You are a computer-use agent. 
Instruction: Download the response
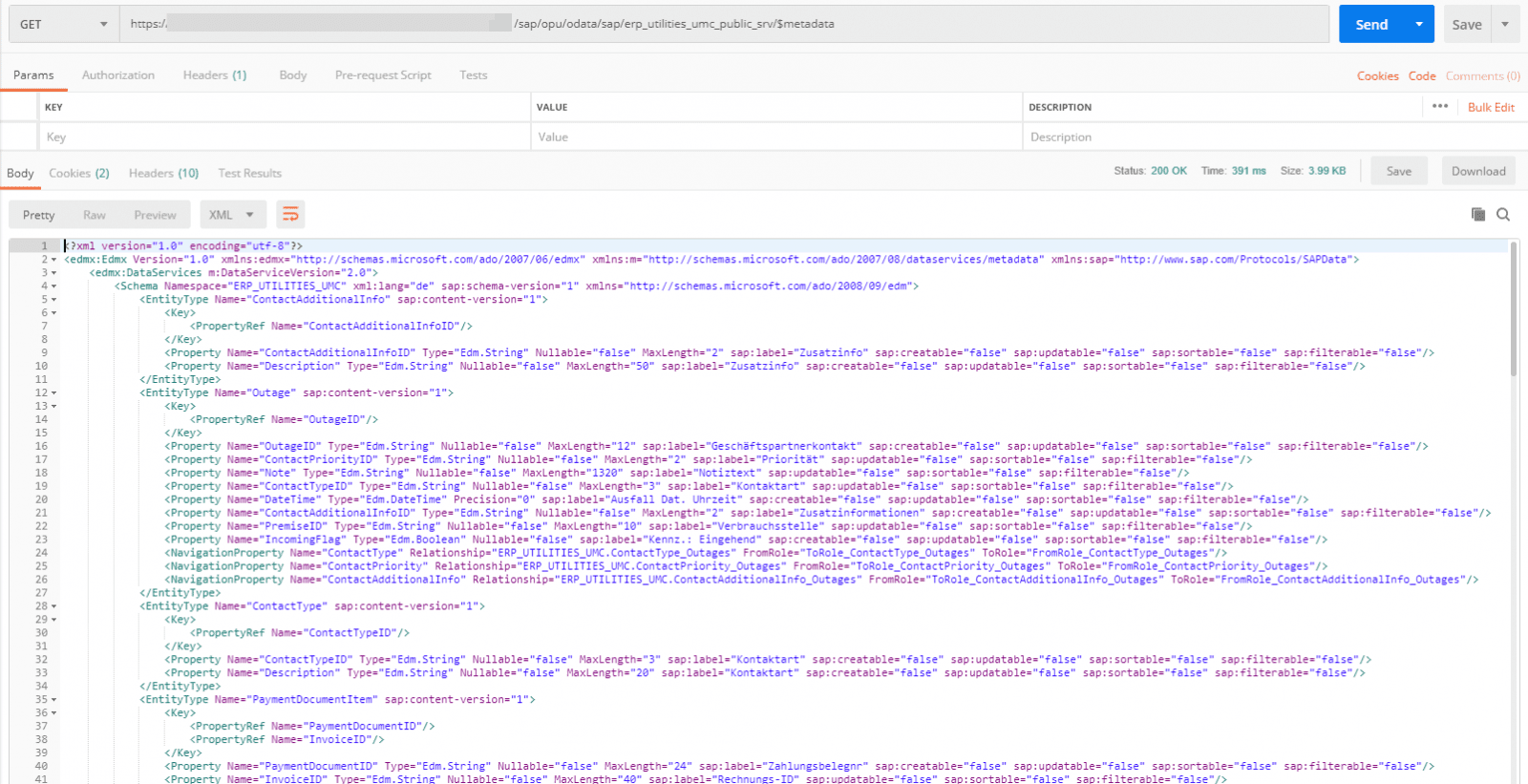[x=1478, y=171]
